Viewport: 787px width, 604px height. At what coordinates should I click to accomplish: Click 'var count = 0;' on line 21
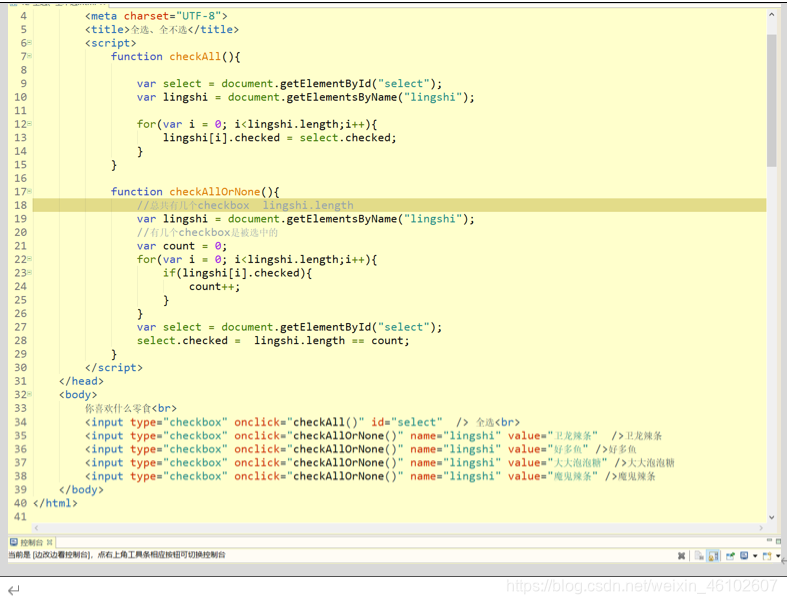point(182,246)
